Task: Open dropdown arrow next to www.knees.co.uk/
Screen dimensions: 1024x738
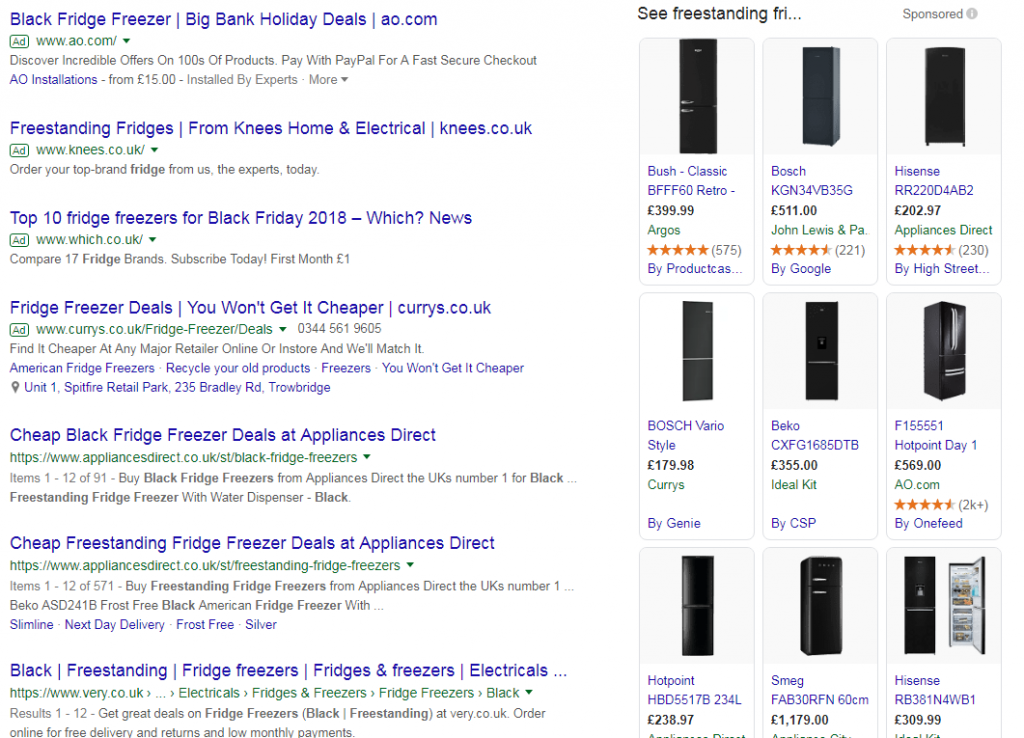Action: tap(154, 150)
